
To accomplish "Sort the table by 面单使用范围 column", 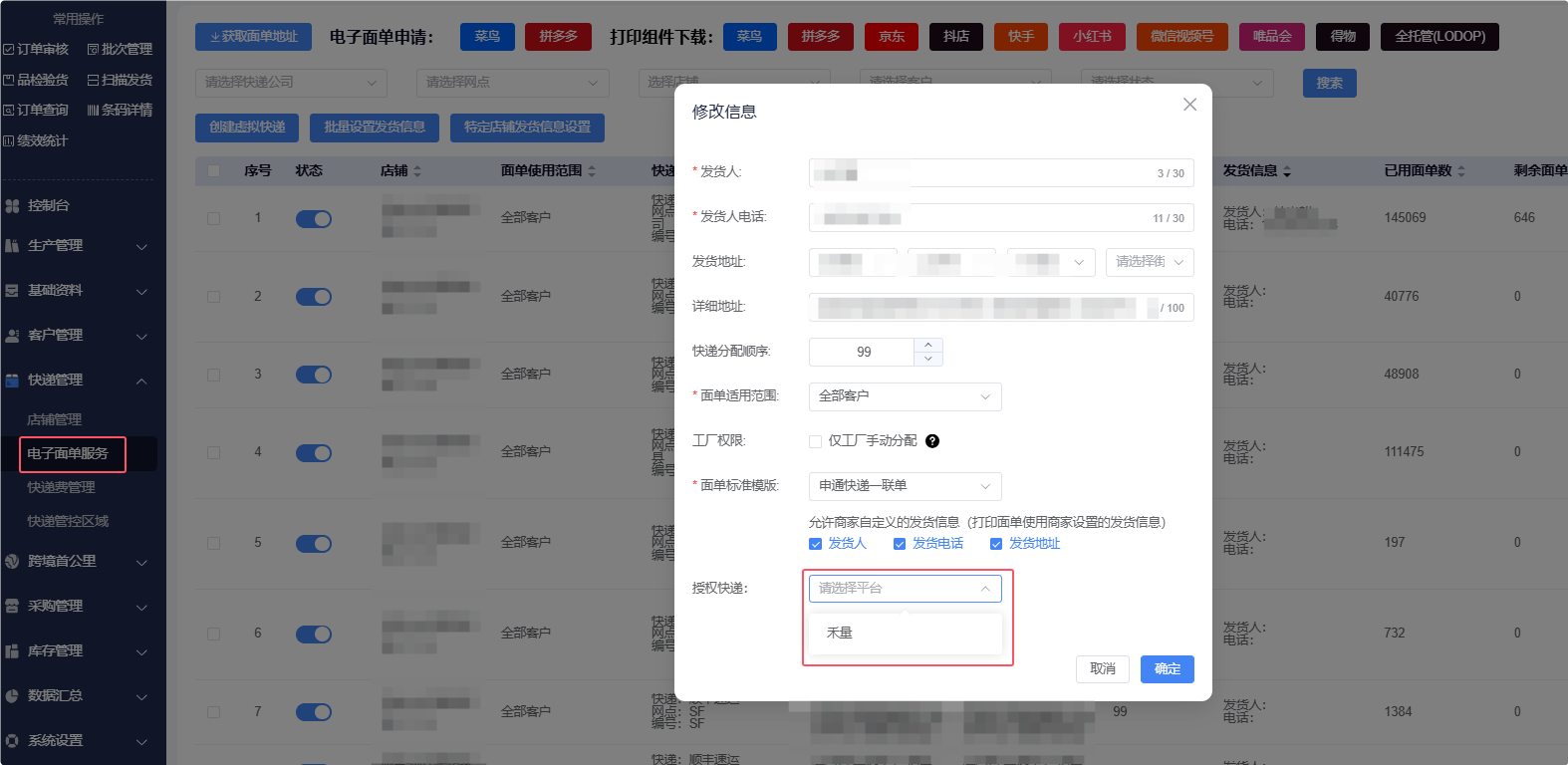I will pyautogui.click(x=592, y=171).
